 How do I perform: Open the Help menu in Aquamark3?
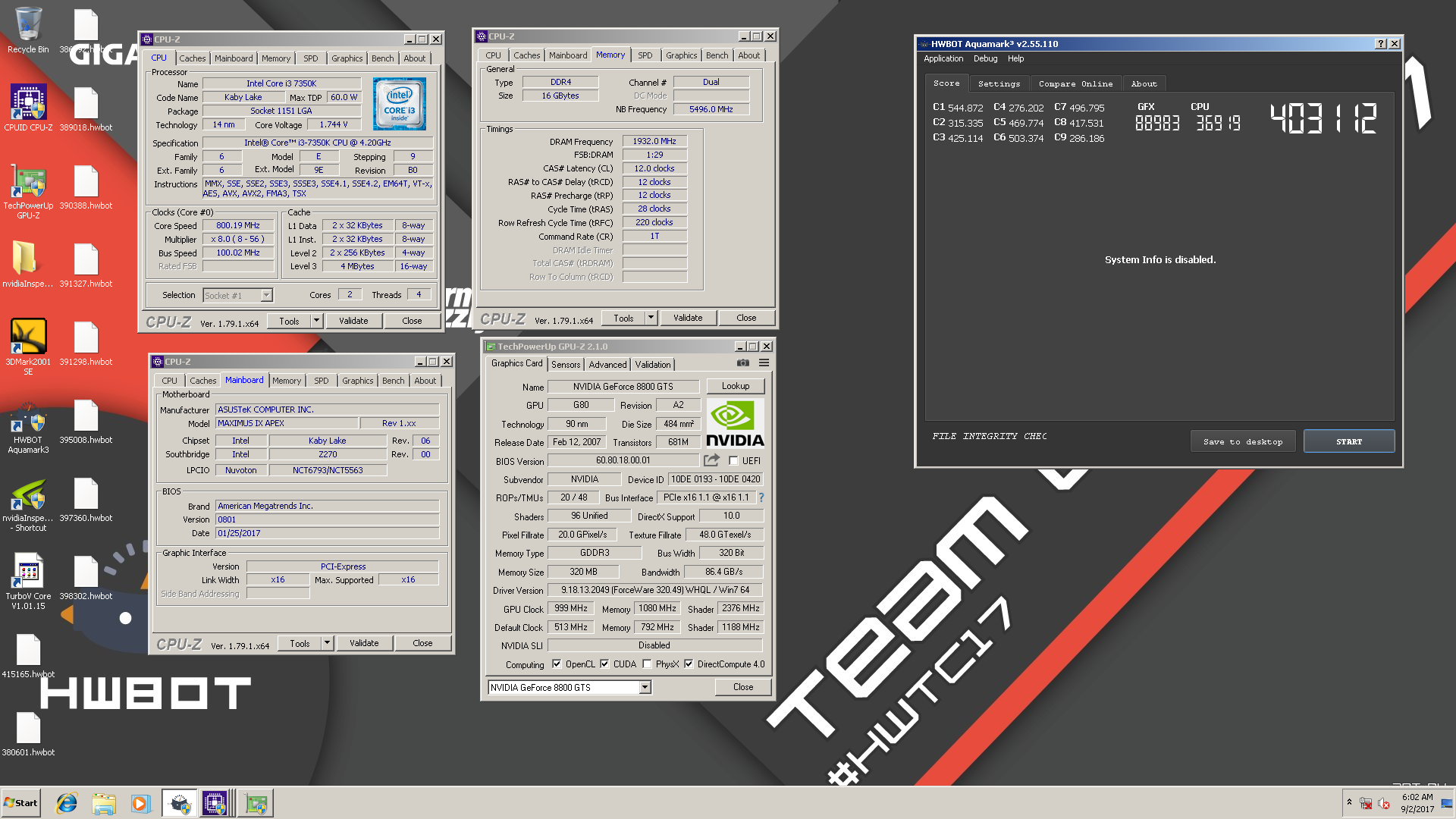pos(1015,58)
